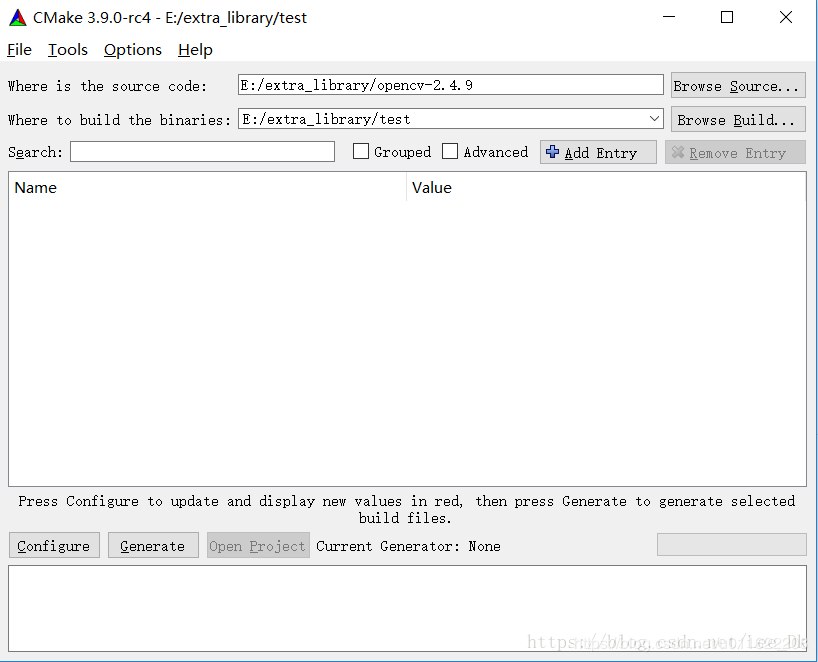Click the Configure button

point(54,546)
